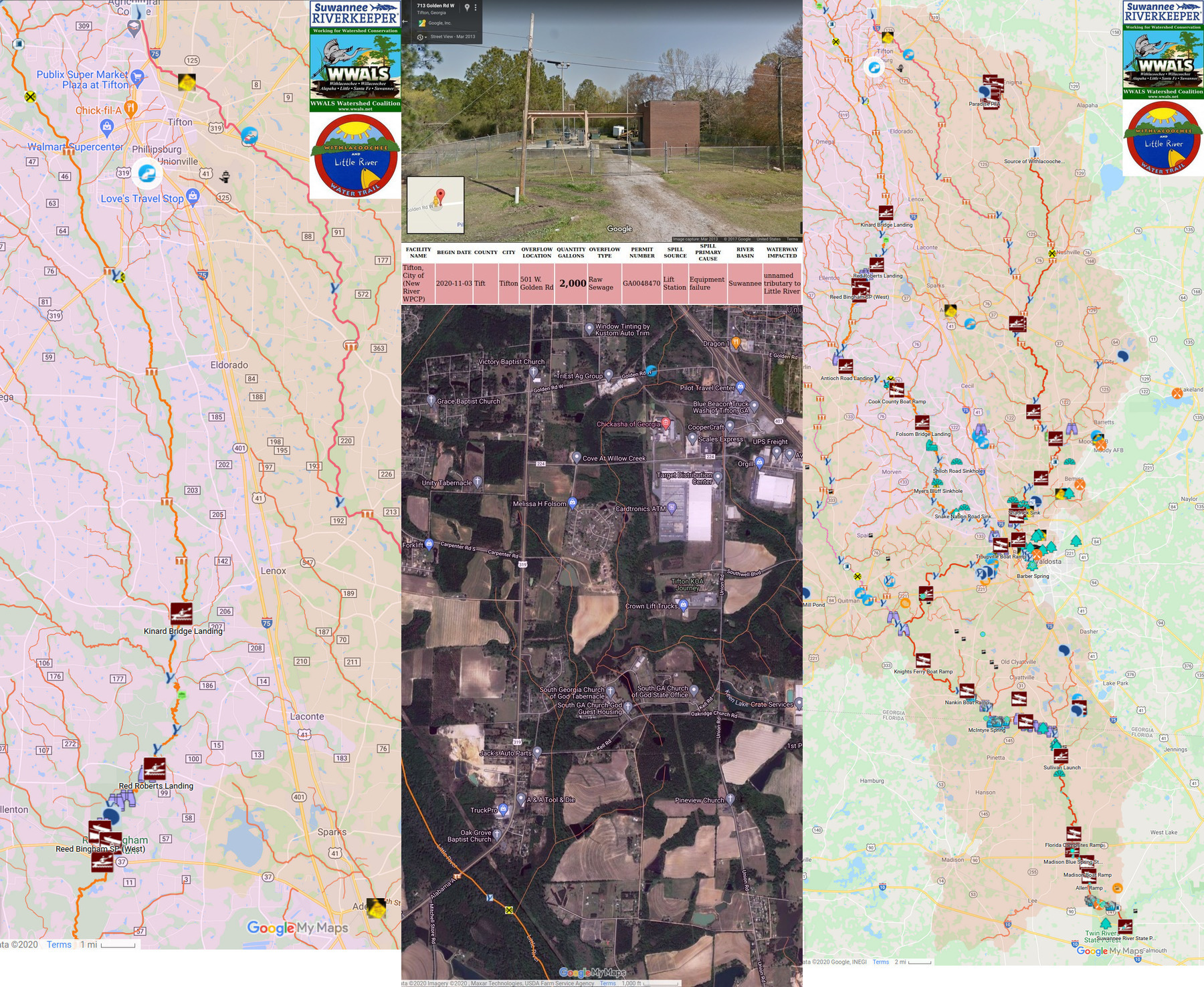This screenshot has width=1204, height=987.
Task: Click the Victory Baptist Church marker
Action: (533, 371)
